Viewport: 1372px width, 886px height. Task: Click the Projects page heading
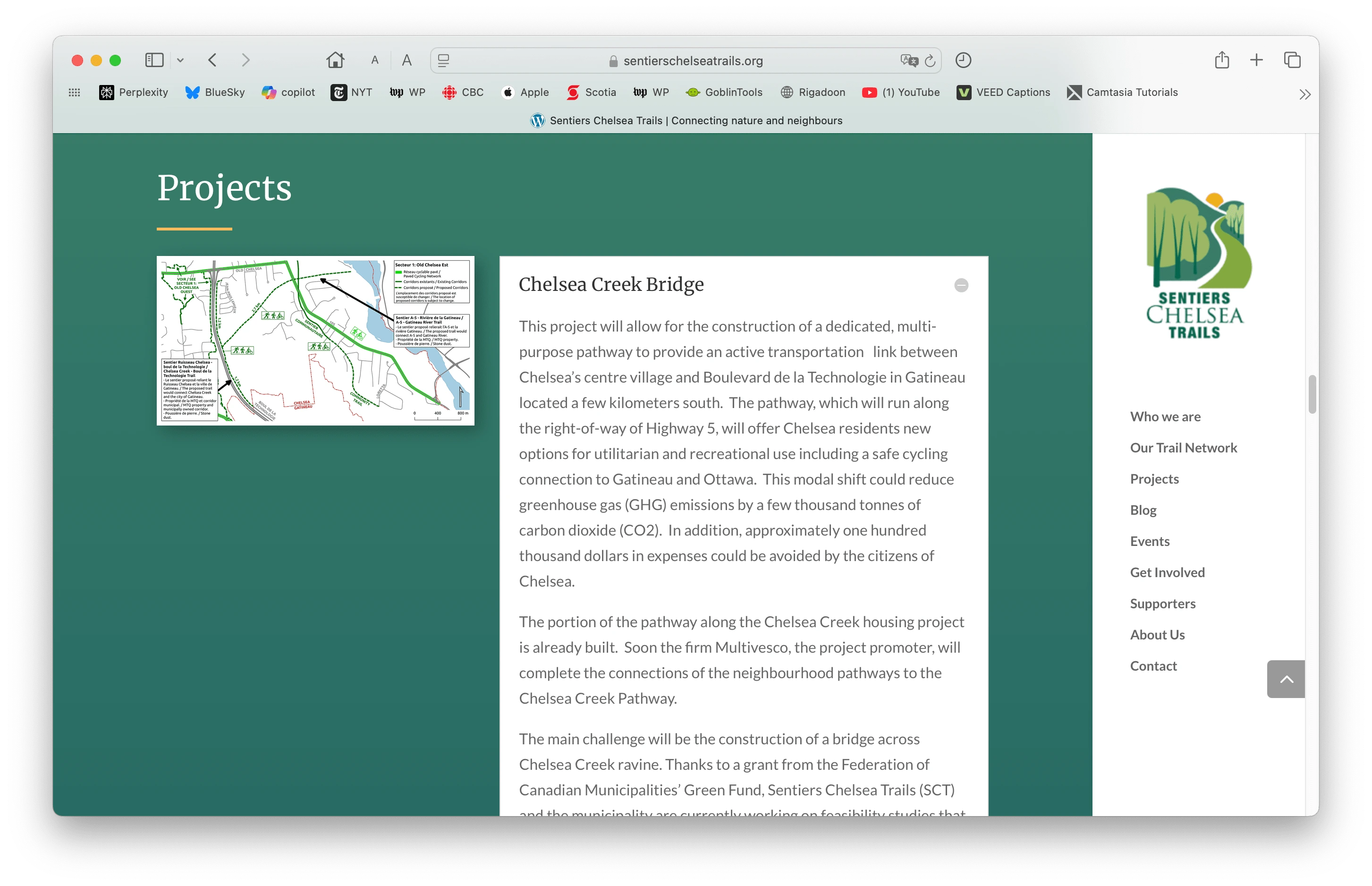[x=224, y=188]
